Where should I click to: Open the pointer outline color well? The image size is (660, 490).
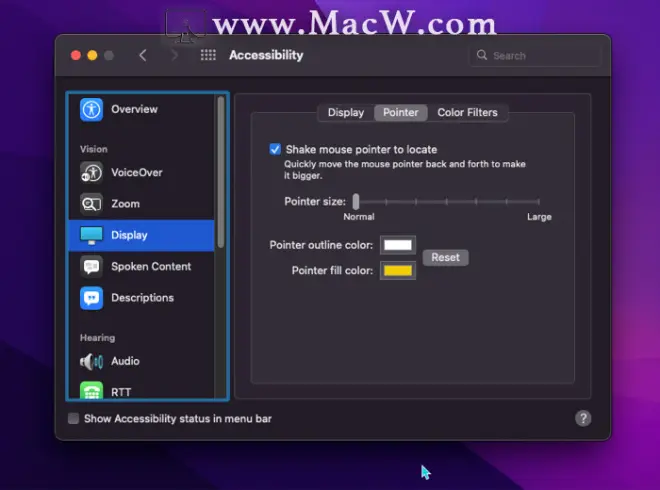pos(398,245)
